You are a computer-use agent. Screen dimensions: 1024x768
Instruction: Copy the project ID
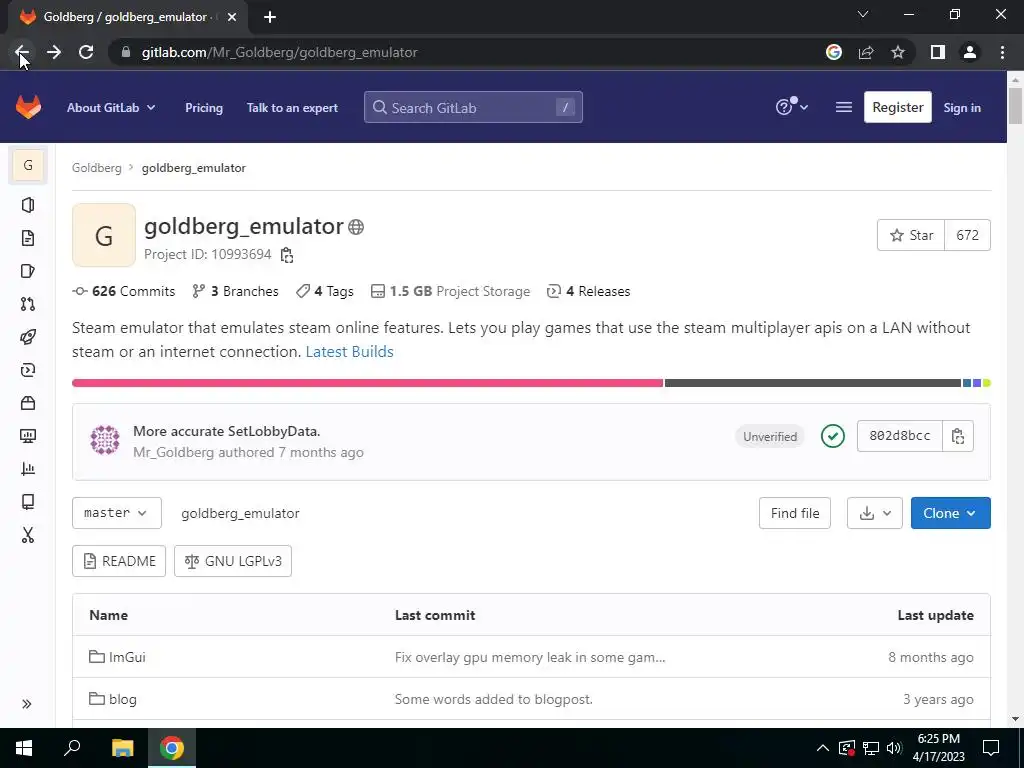(x=287, y=255)
